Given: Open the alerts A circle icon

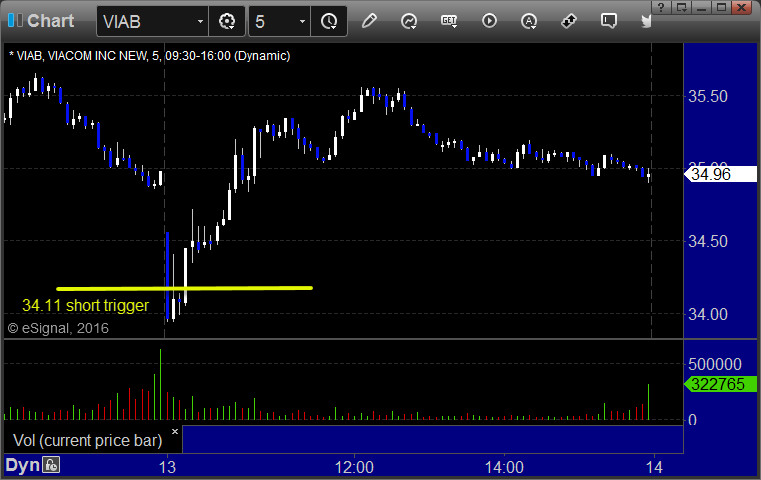Looking at the screenshot, I should [x=529, y=21].
